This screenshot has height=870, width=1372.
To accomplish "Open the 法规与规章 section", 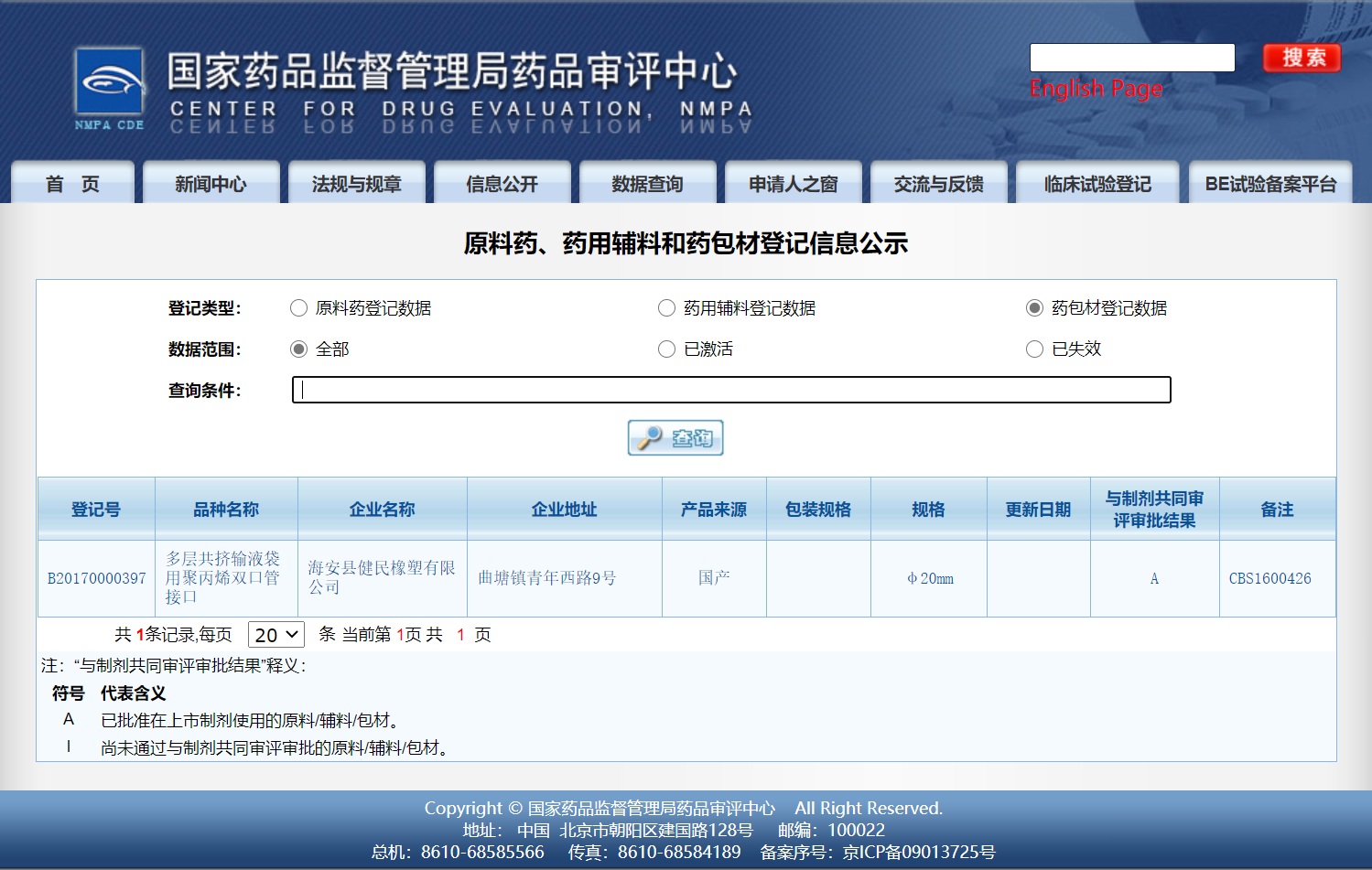I will click(x=357, y=184).
